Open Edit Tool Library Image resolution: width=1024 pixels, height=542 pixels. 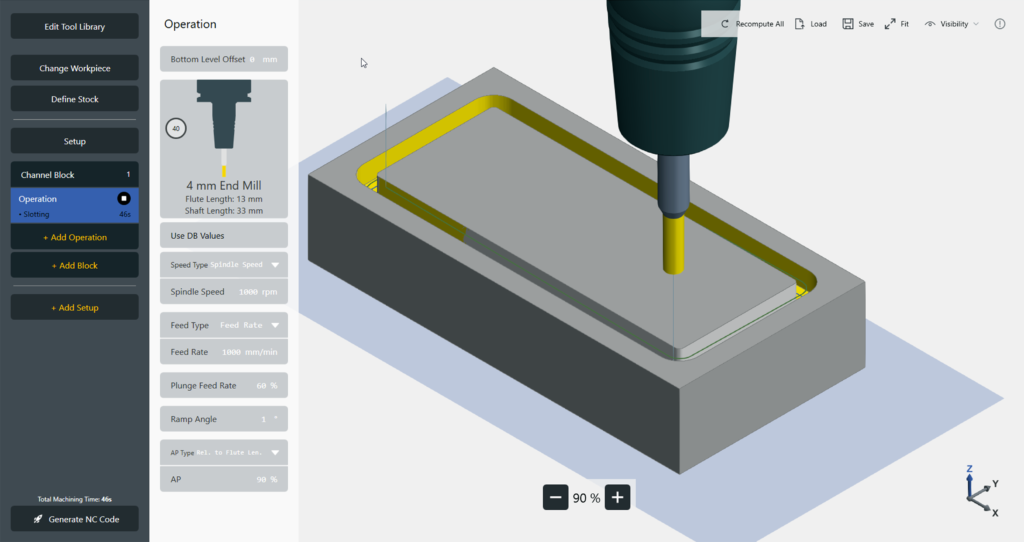(x=75, y=26)
